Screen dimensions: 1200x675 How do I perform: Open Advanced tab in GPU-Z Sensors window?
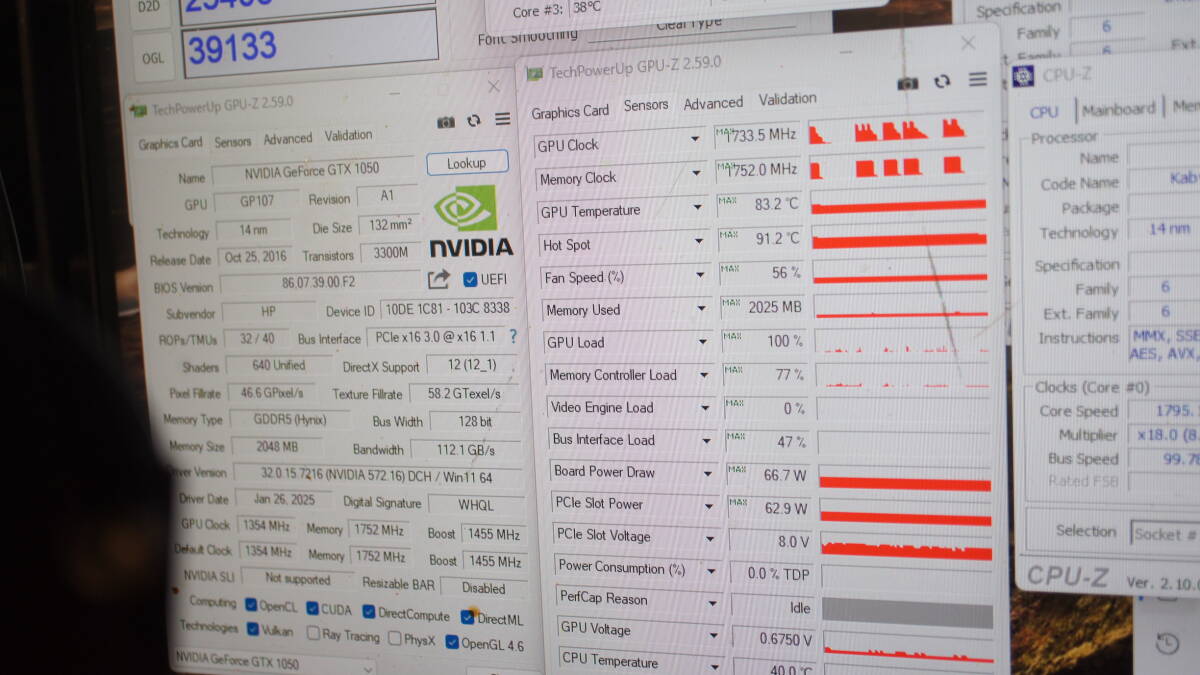click(x=713, y=103)
